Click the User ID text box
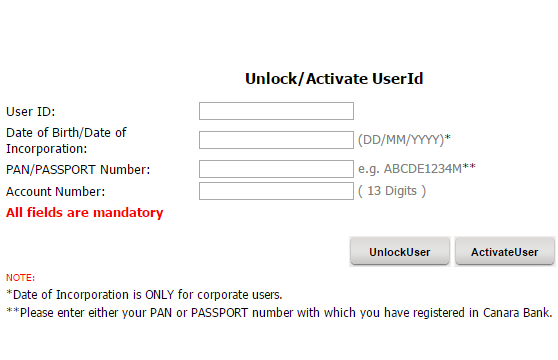This screenshot has width=558, height=360. click(276, 111)
